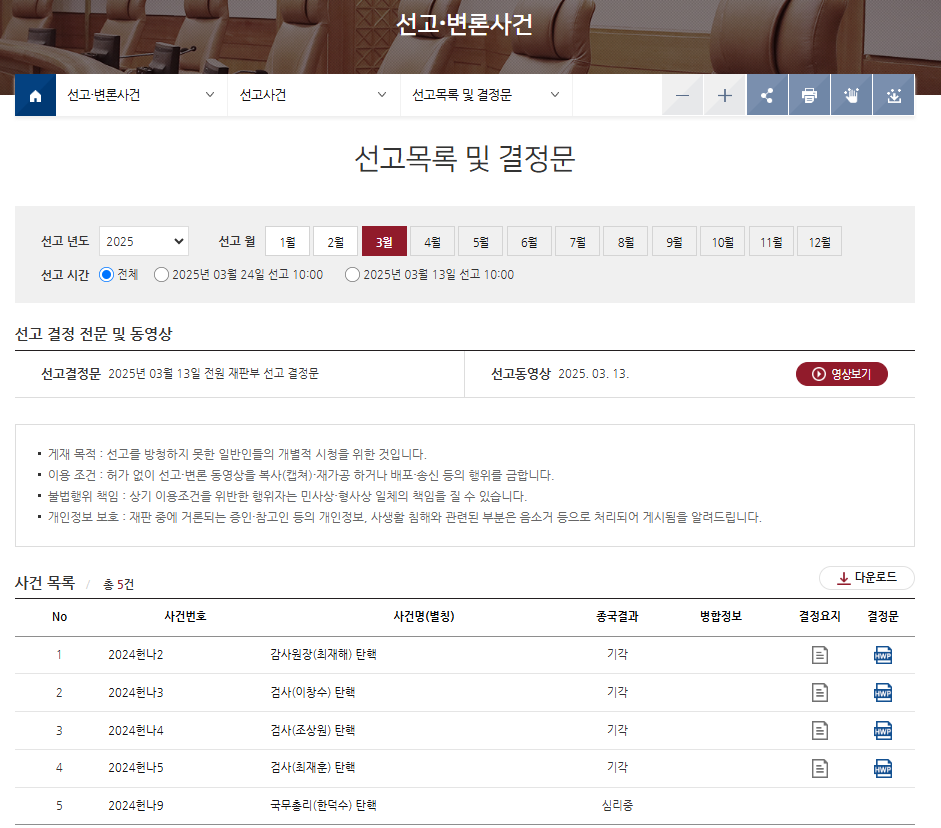The image size is (941, 828).
Task: Select the 전체 radio option
Action: [x=106, y=275]
